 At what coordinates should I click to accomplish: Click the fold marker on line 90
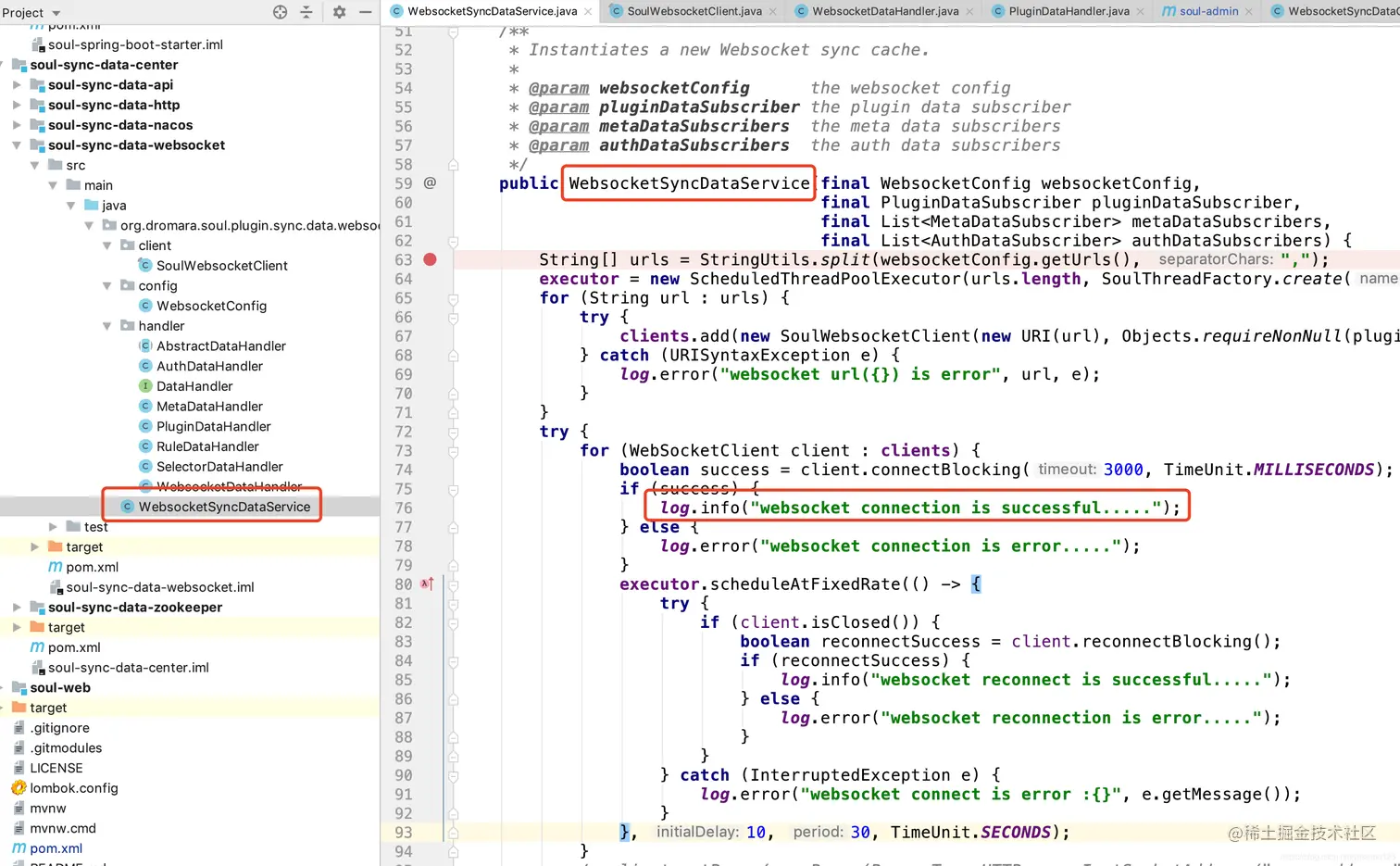point(453,775)
